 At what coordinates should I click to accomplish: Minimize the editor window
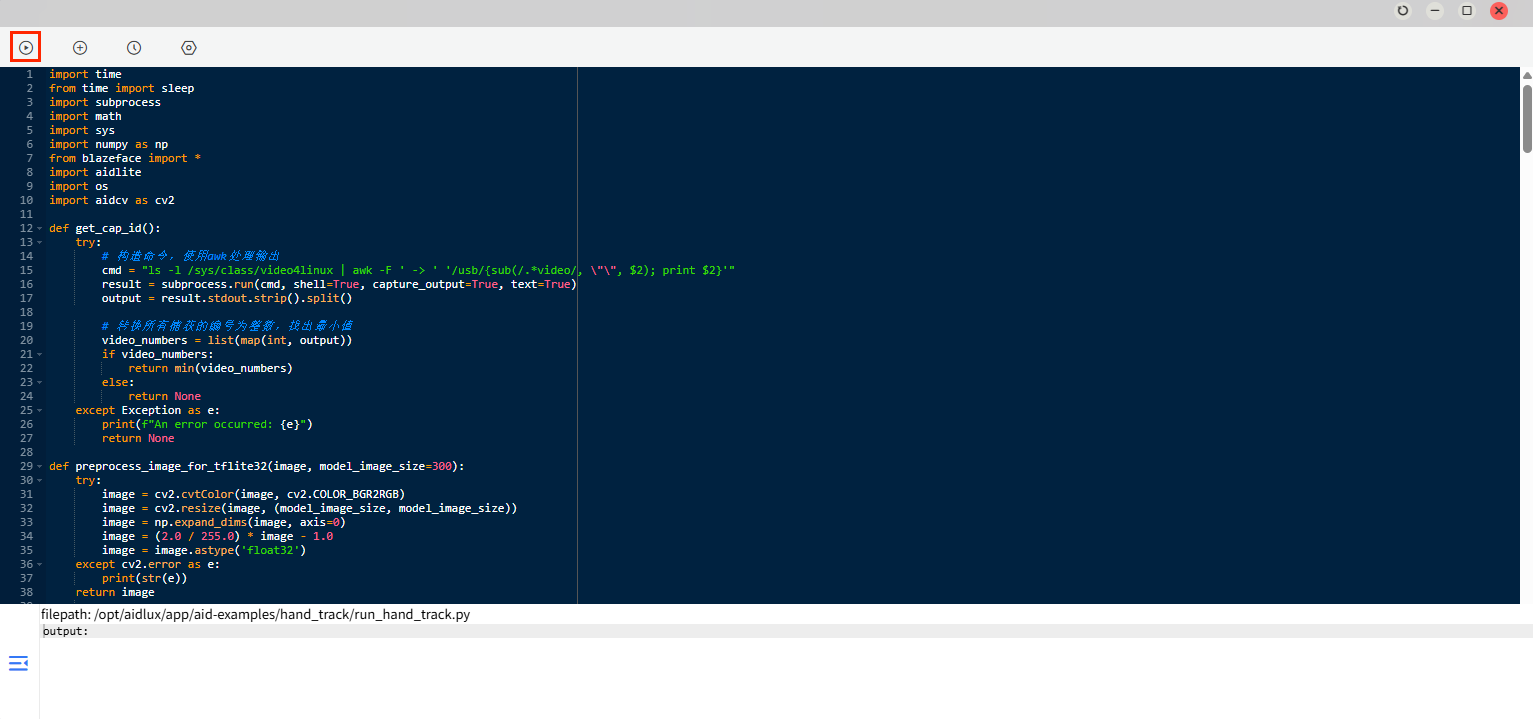[1435, 11]
